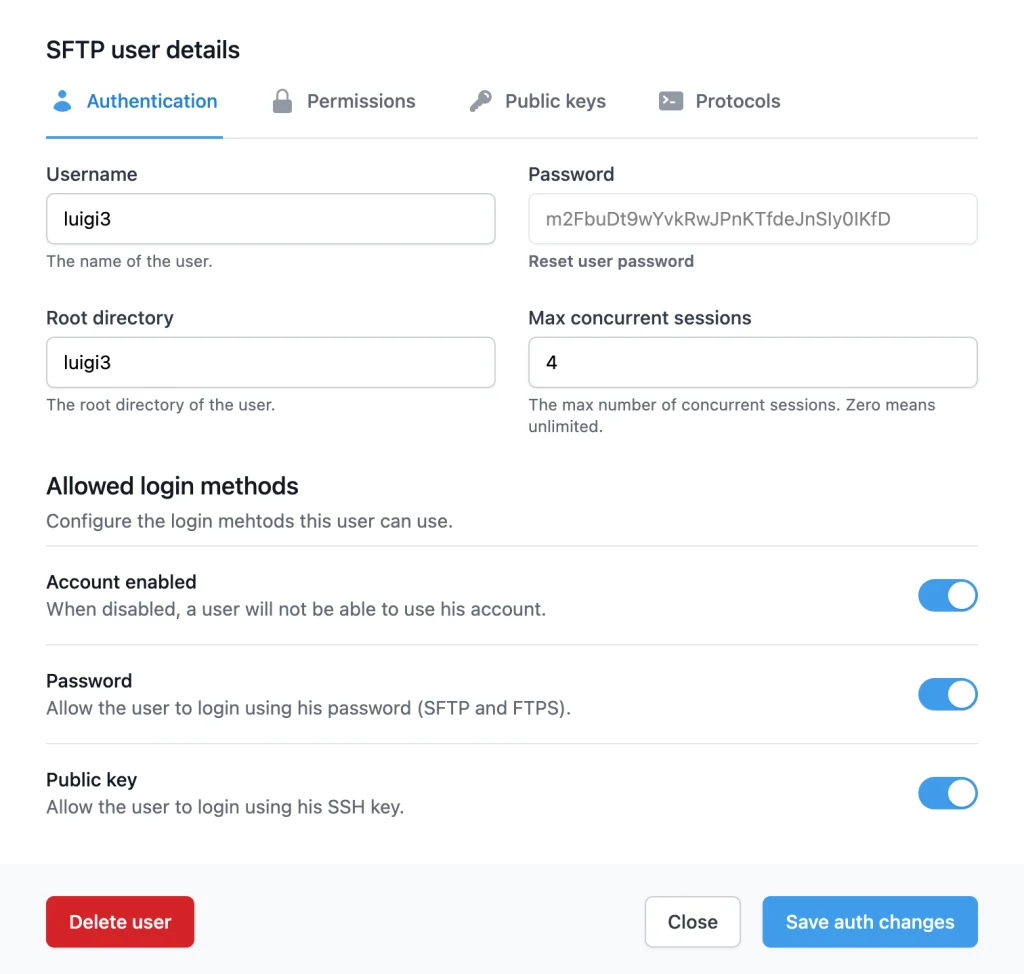Click the Authentication person icon
The image size is (1024, 974).
pyautogui.click(x=62, y=101)
